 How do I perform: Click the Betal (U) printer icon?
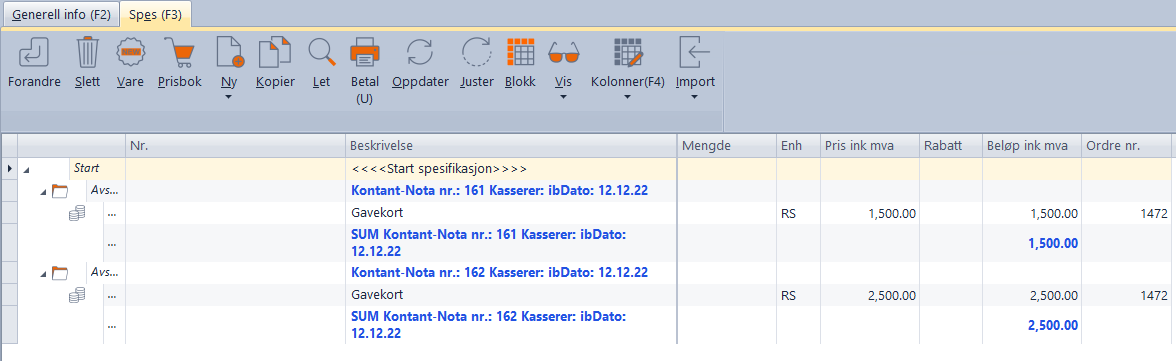pos(365,53)
